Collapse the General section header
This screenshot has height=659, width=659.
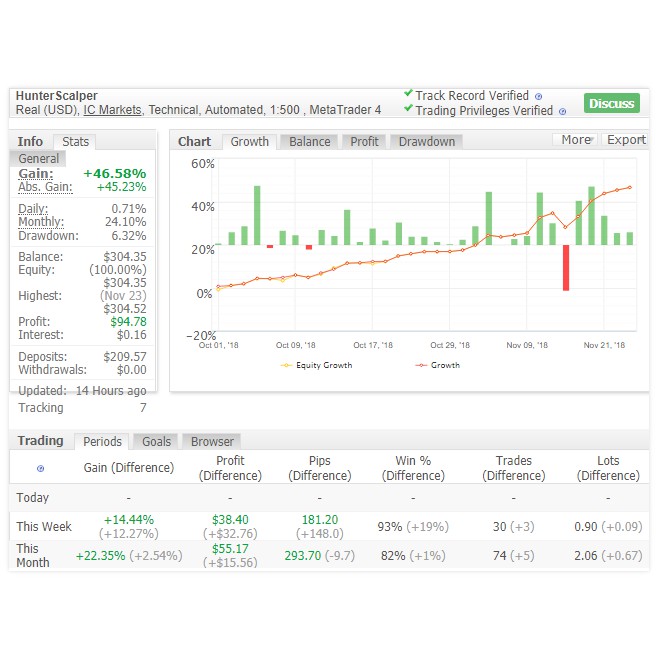[39, 158]
